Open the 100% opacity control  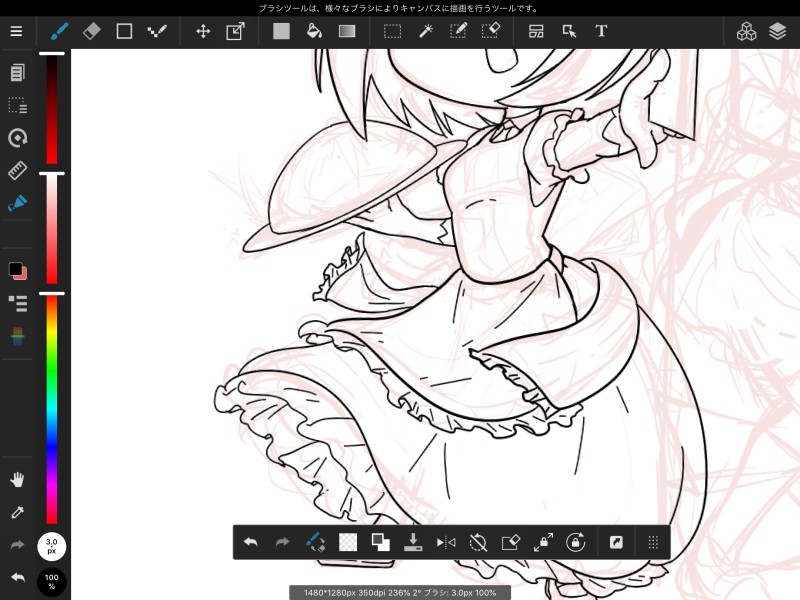pyautogui.click(x=52, y=582)
